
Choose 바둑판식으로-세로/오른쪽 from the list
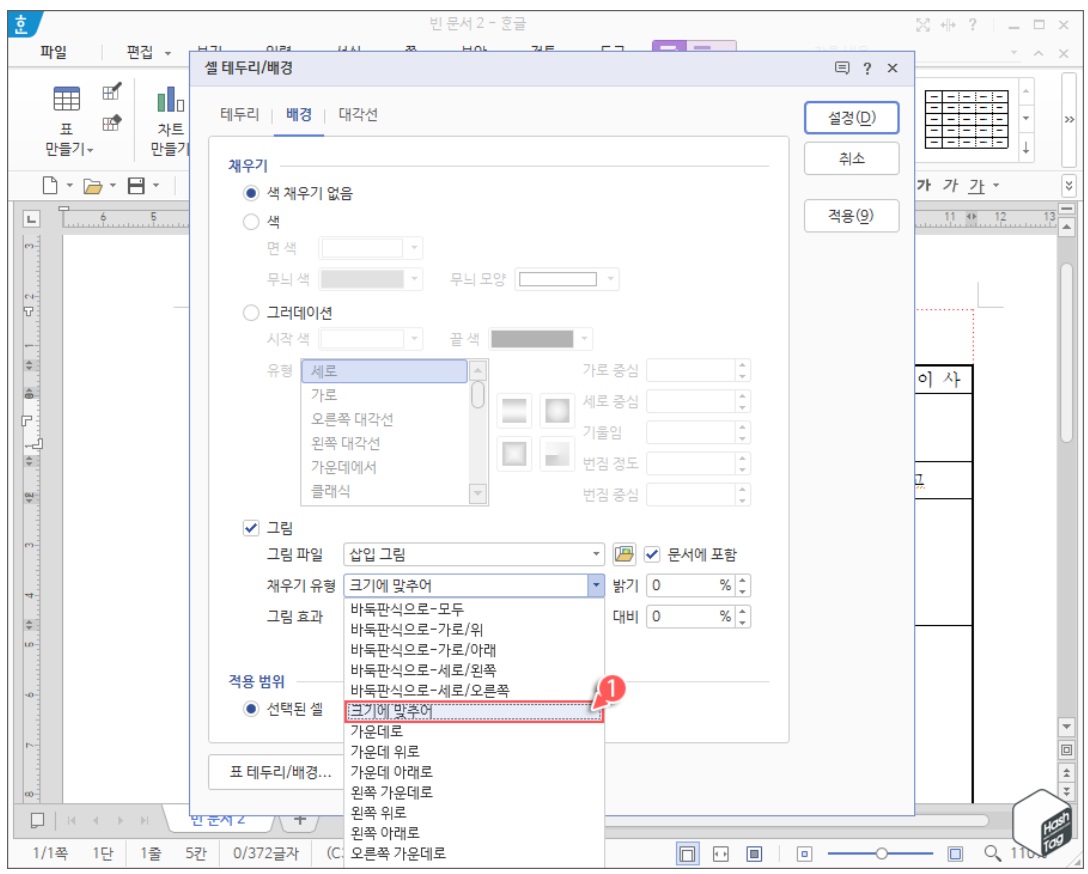[430, 691]
